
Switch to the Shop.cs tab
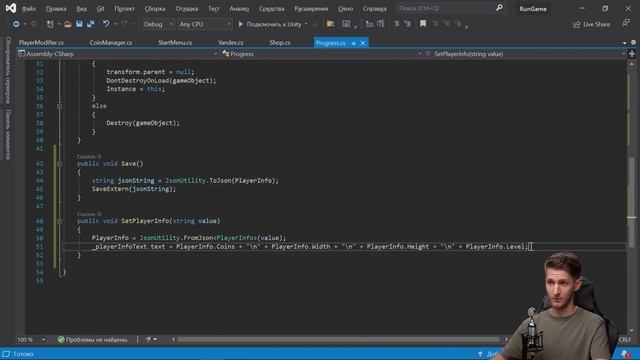(280, 42)
